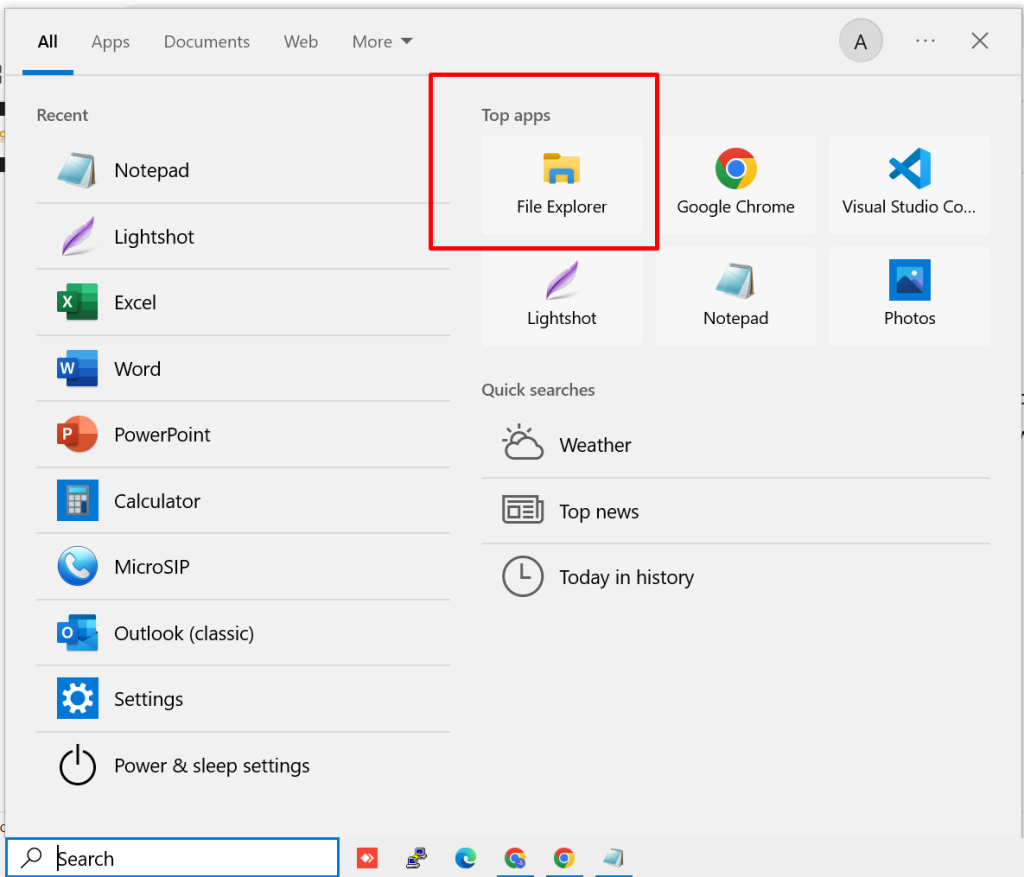Viewport: 1024px width, 877px height.
Task: Open PowerPoint from Recent list
Action: pyautogui.click(x=162, y=435)
